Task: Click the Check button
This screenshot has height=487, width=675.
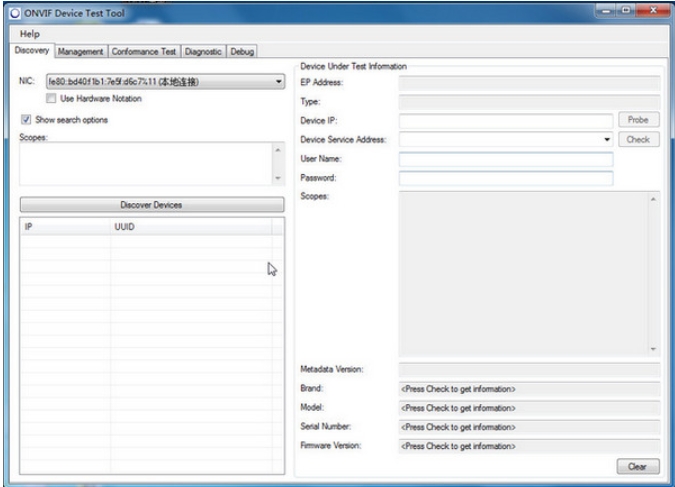Action: tap(638, 140)
